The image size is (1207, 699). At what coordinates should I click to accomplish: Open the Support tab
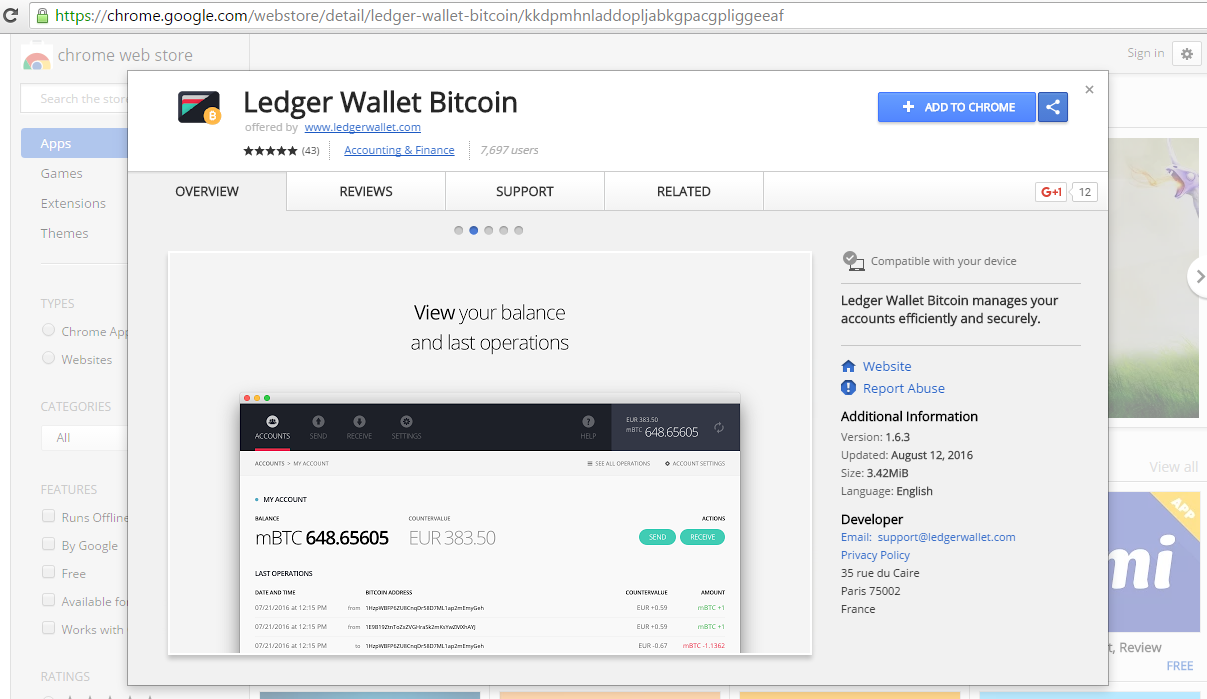tap(525, 191)
